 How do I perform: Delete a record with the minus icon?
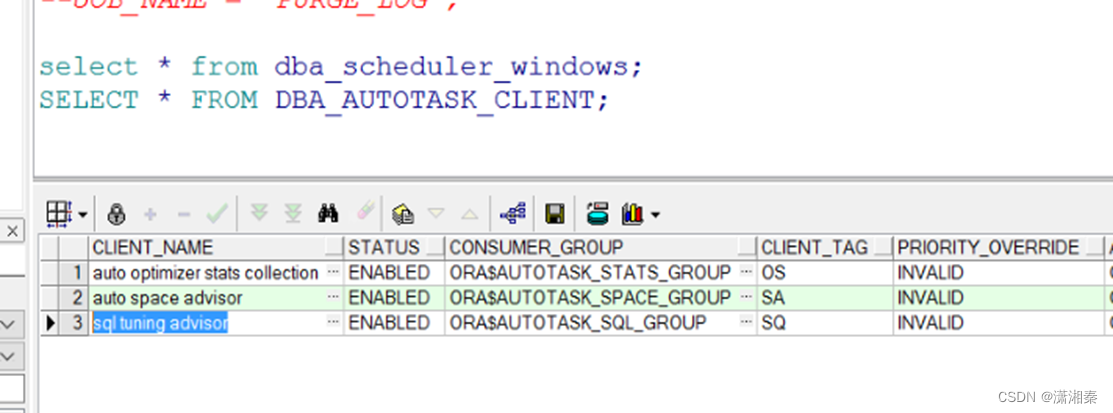(x=184, y=214)
